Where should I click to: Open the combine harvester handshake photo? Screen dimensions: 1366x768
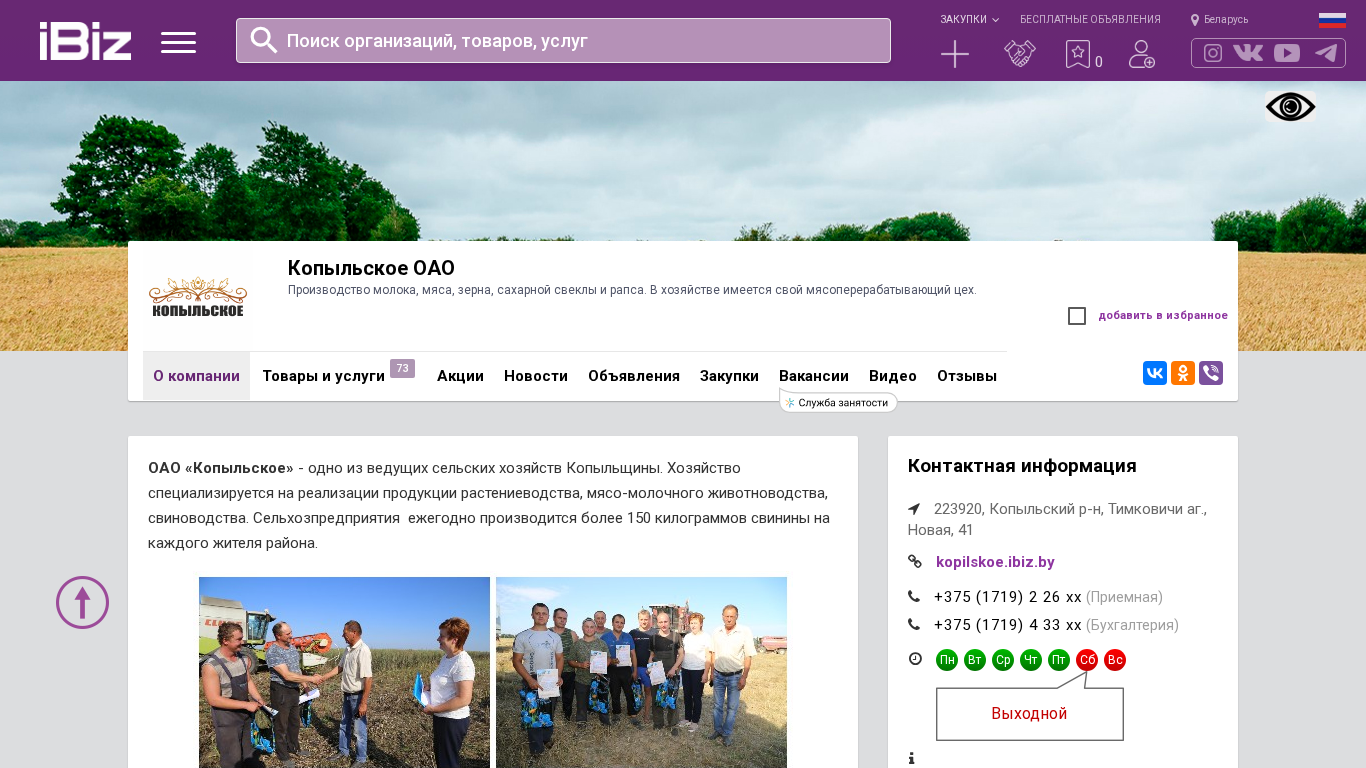(344, 672)
